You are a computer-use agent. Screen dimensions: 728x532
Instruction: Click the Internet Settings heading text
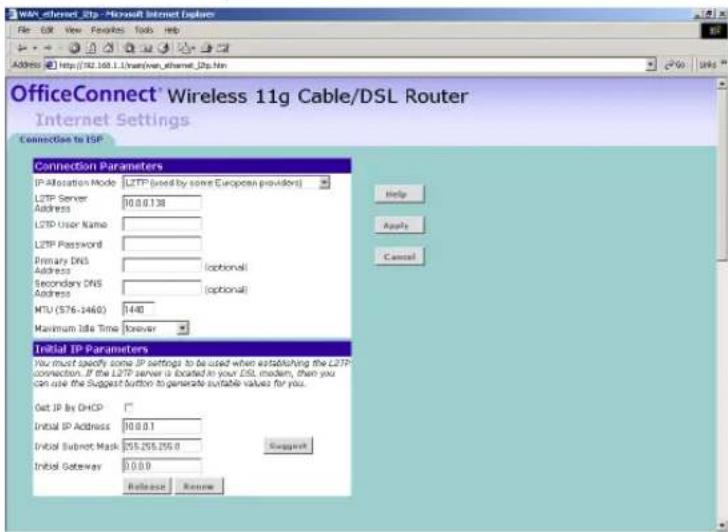click(x=113, y=120)
